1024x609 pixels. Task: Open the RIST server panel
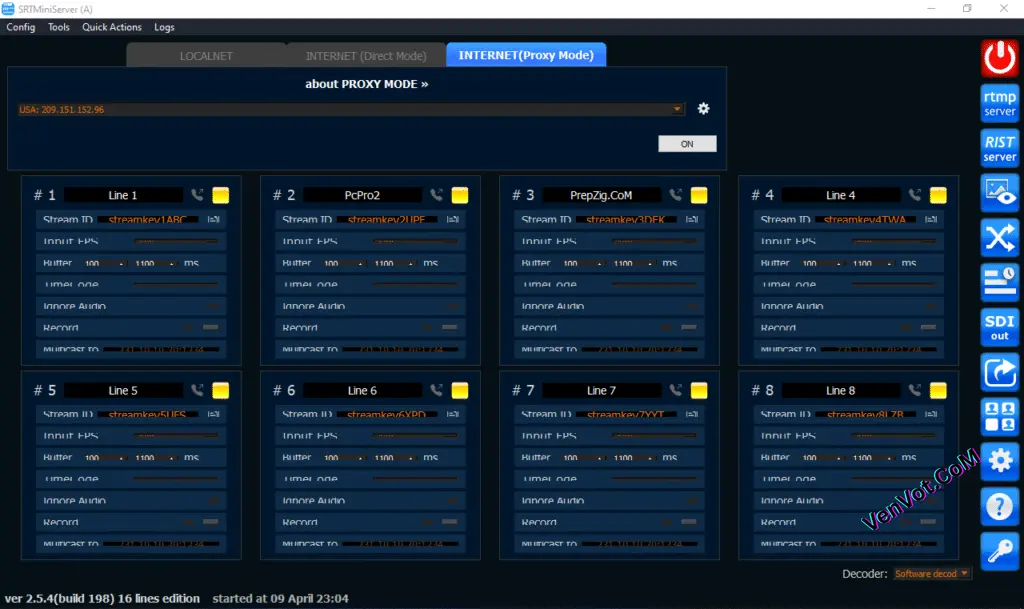point(999,147)
